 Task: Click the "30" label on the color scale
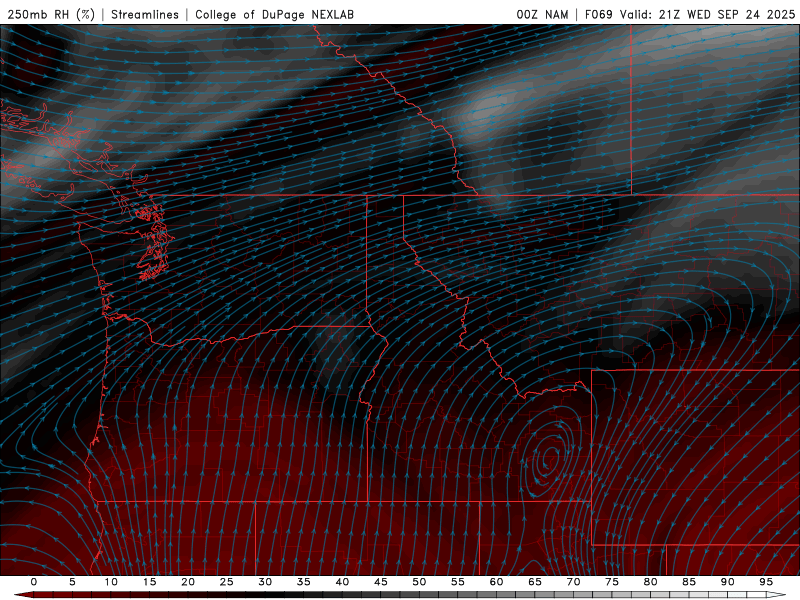(x=265, y=582)
